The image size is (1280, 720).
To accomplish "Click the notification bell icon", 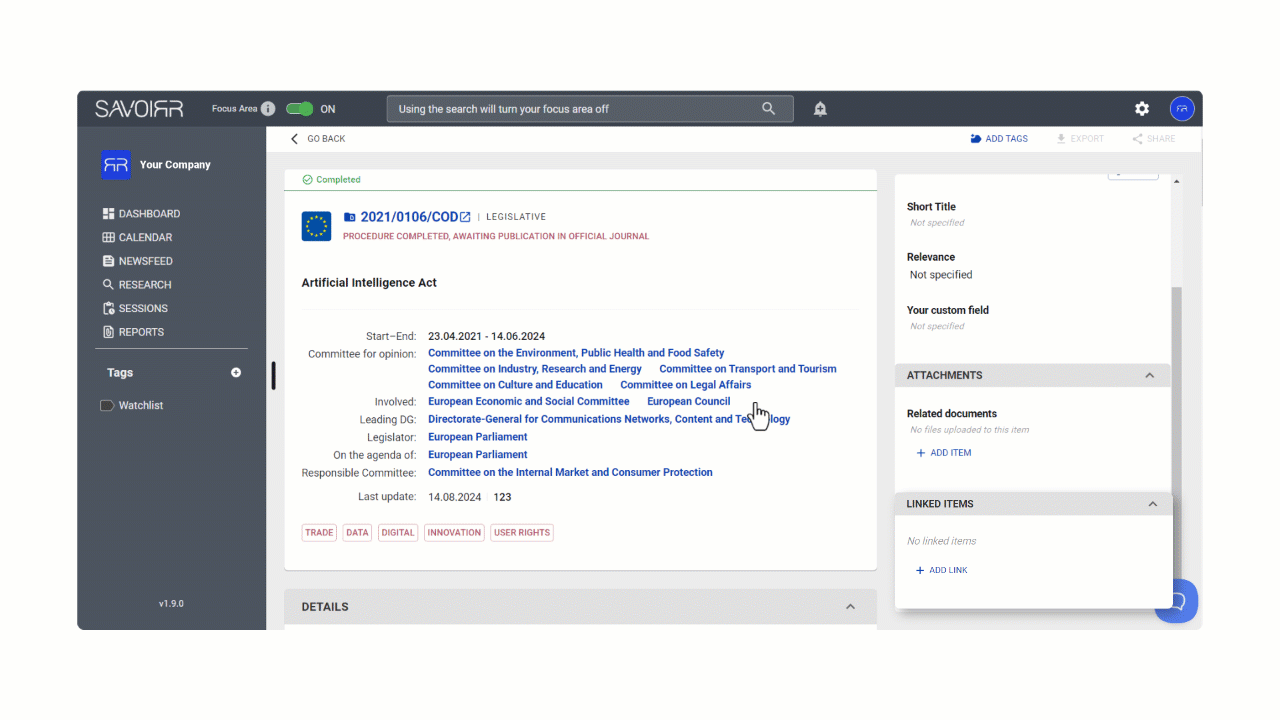I will [820, 109].
